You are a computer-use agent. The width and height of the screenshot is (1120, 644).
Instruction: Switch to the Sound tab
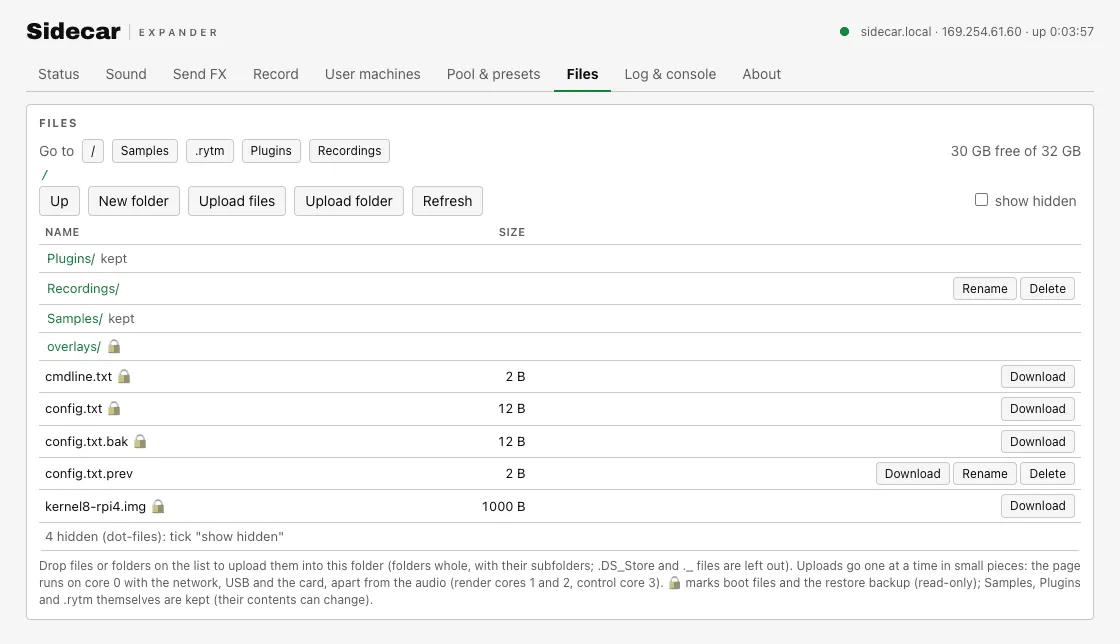tap(126, 74)
